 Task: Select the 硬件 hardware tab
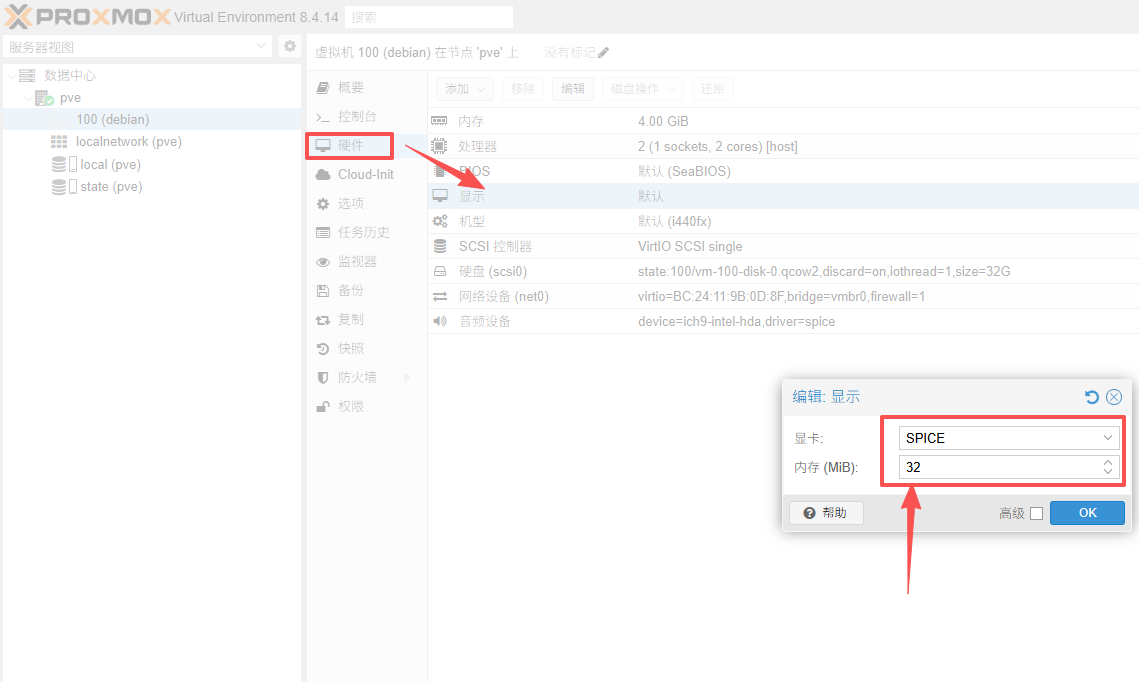tap(350, 145)
